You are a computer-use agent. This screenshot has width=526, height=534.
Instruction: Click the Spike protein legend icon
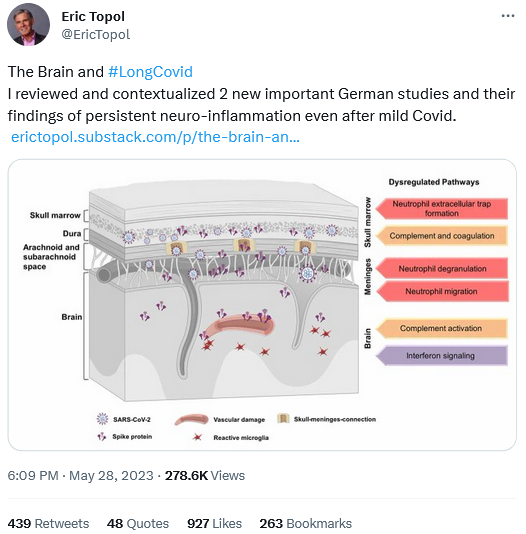click(x=101, y=436)
